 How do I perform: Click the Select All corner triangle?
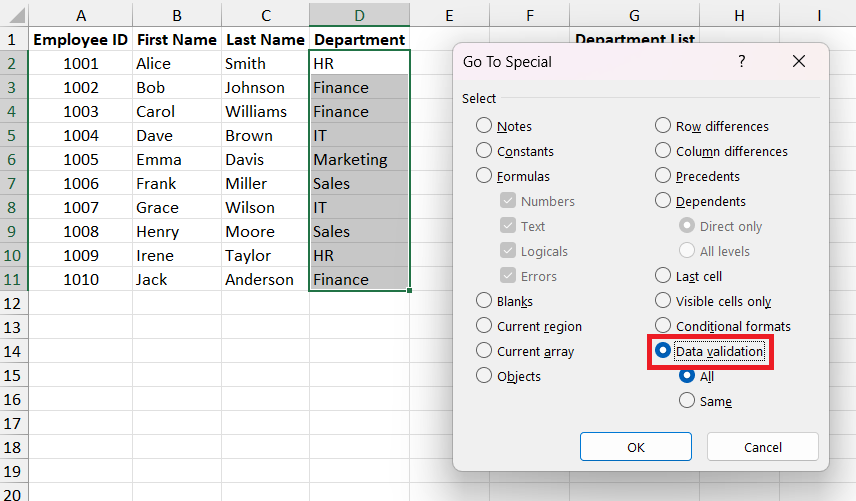[15, 14]
